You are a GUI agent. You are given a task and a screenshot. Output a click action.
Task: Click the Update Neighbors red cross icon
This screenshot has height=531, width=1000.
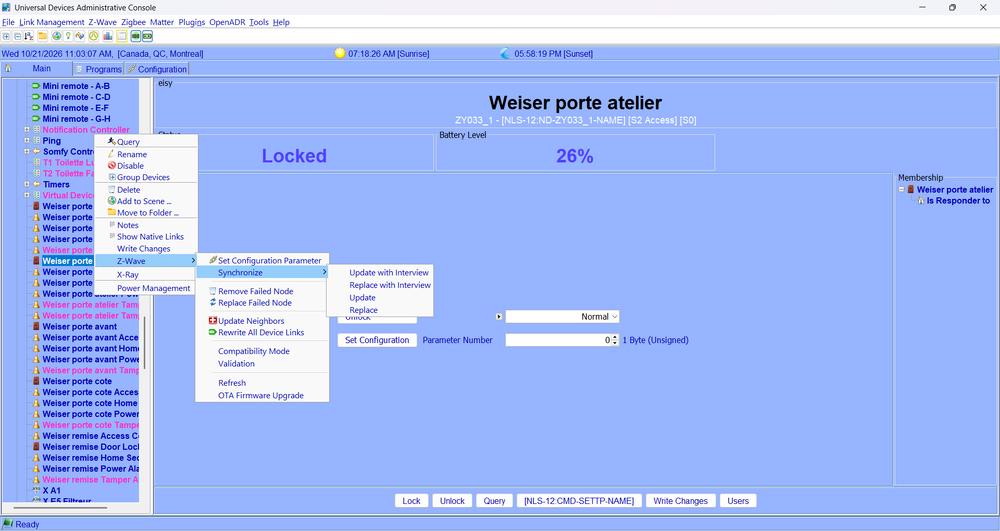coord(213,321)
